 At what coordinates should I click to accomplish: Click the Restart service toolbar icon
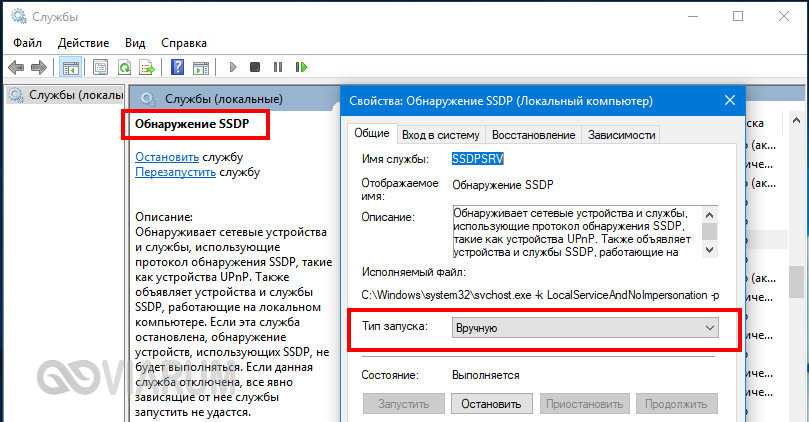click(x=299, y=68)
